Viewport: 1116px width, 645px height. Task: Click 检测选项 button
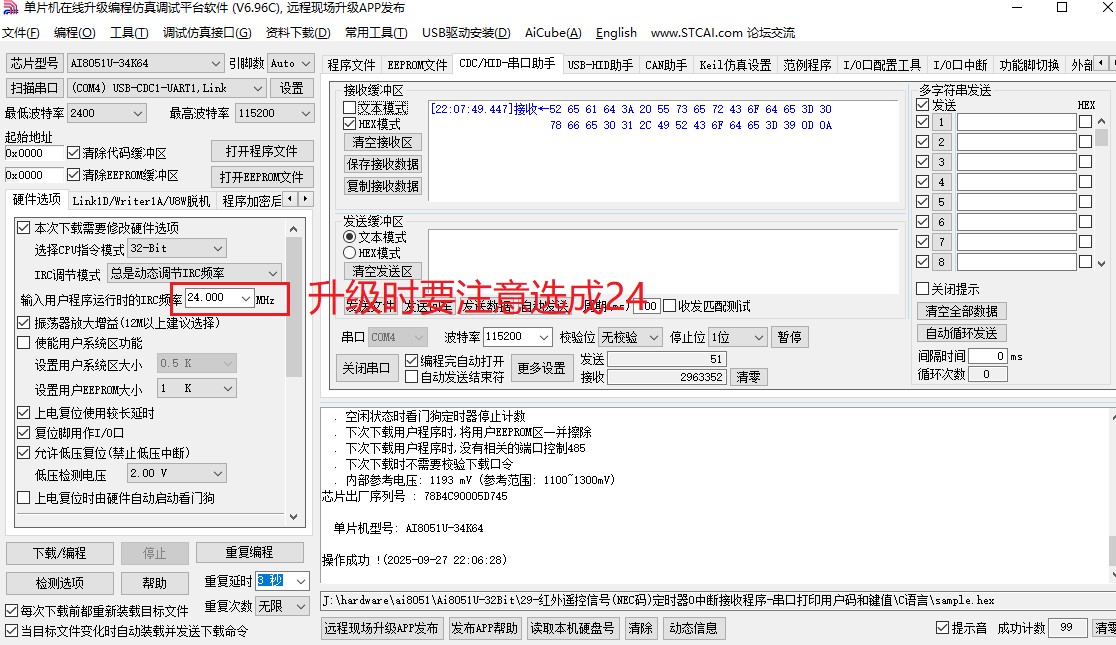(x=60, y=583)
